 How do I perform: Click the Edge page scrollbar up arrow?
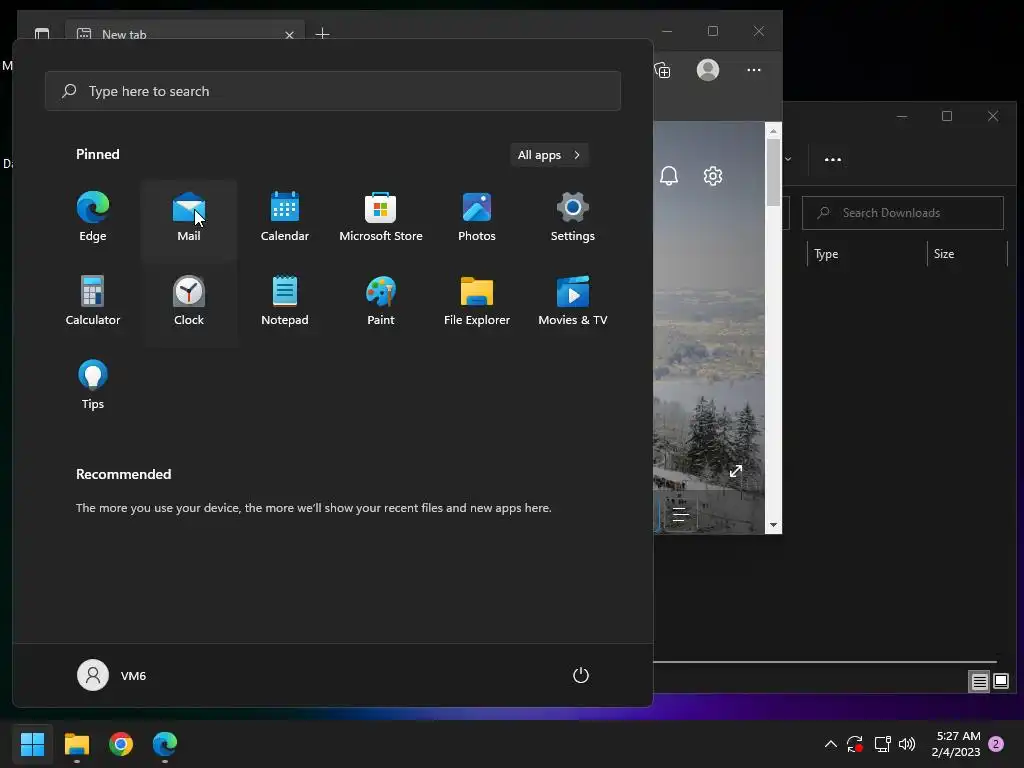(x=773, y=131)
